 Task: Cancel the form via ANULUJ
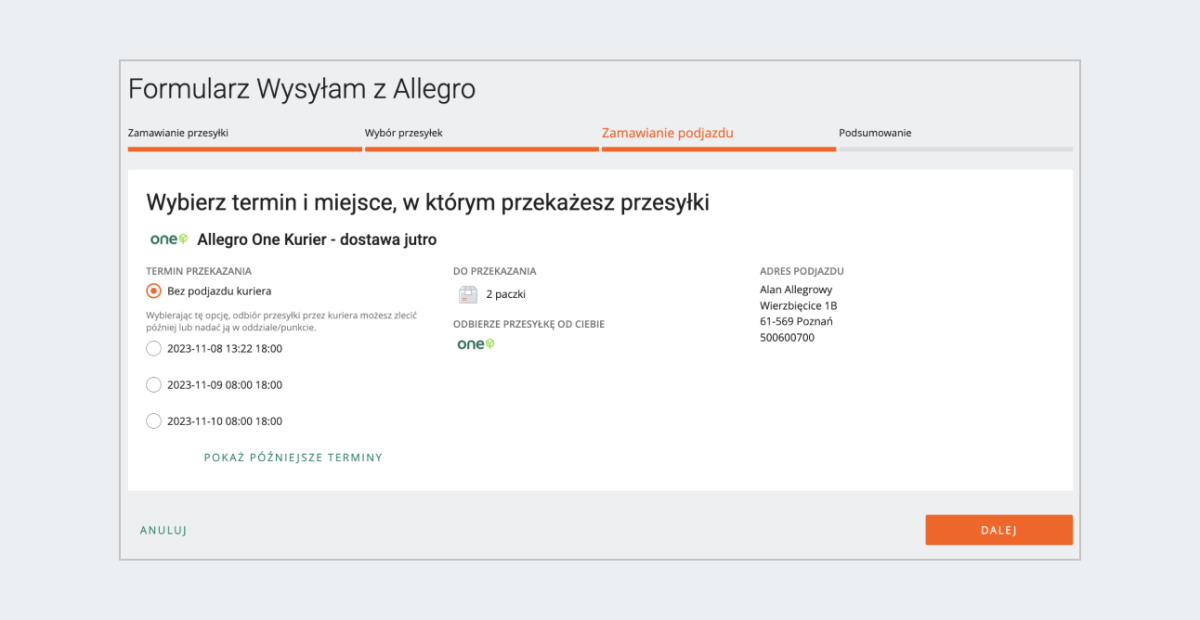162,530
